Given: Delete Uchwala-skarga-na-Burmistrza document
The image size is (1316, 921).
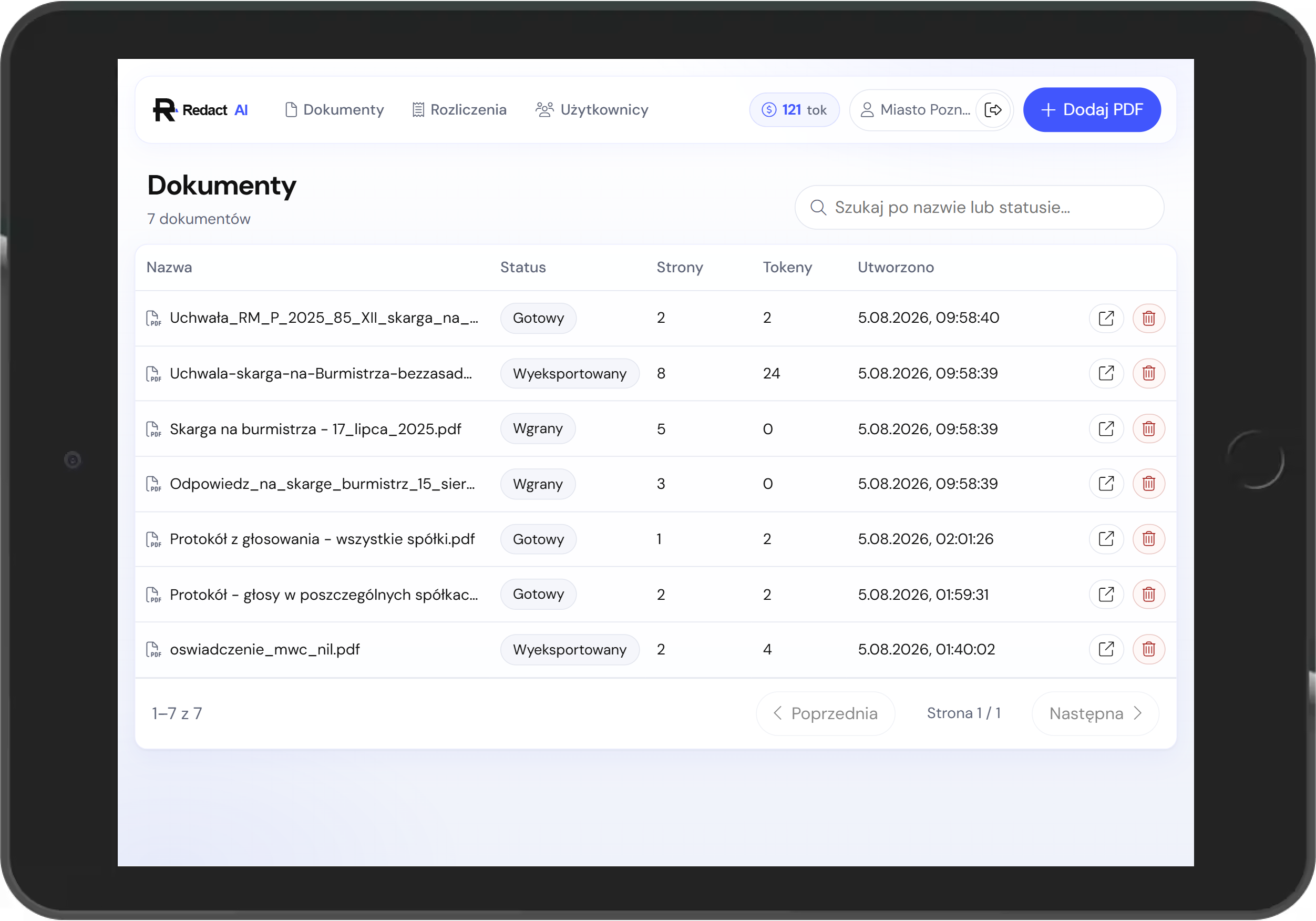Looking at the screenshot, I should point(1148,373).
